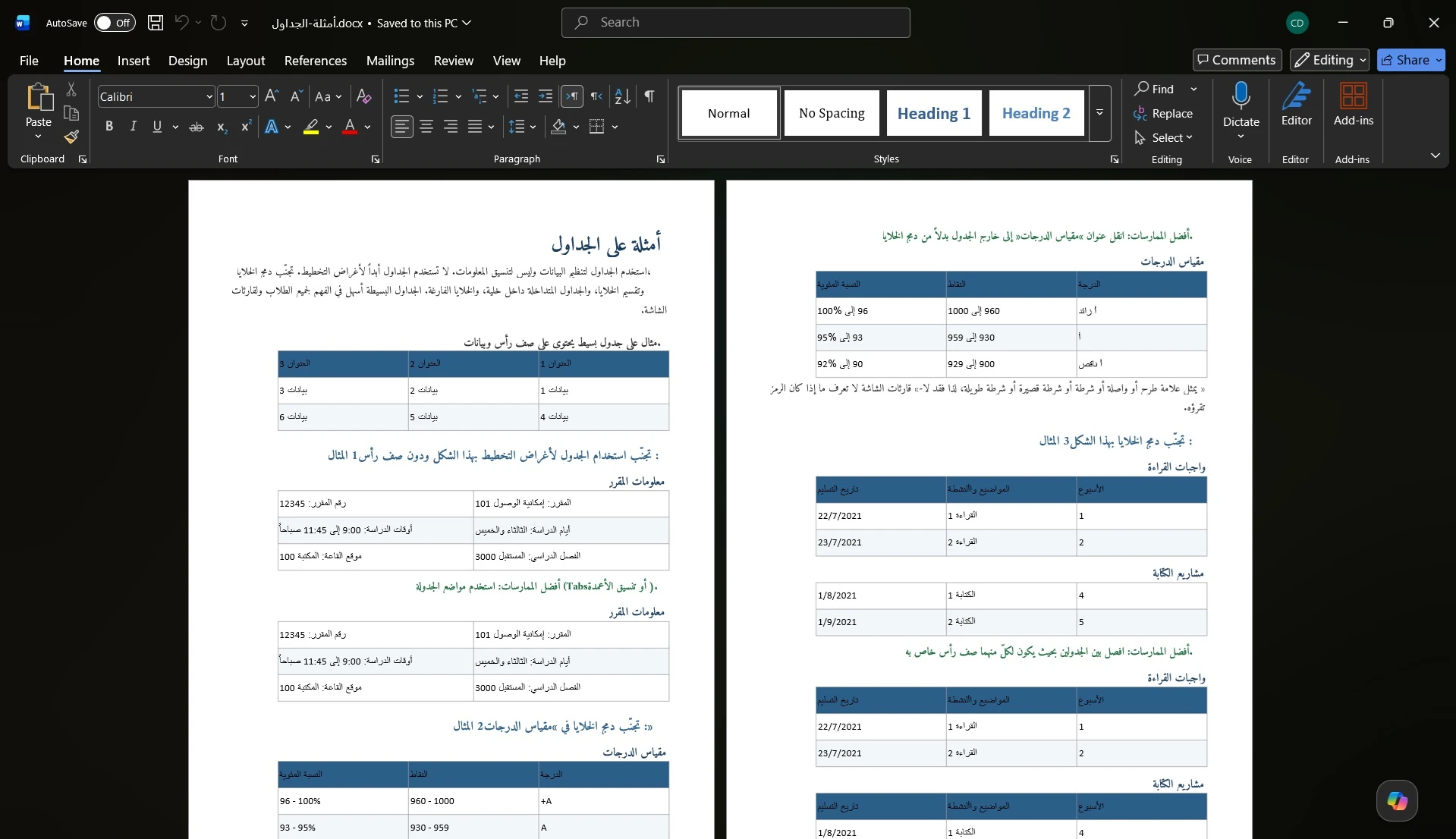Image resolution: width=1456 pixels, height=839 pixels.
Task: Open the Font name combo box
Action: coord(156,96)
